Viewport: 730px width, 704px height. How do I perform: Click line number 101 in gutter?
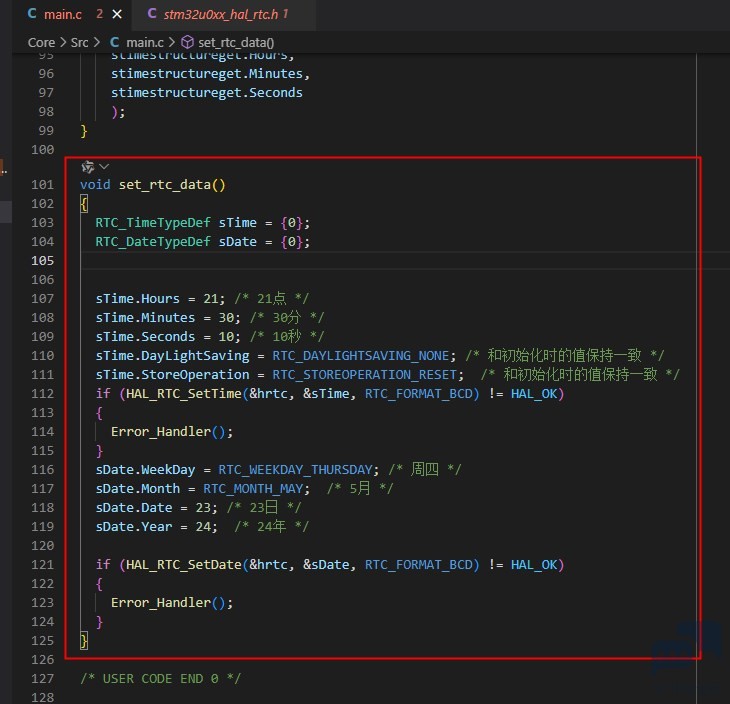42,184
